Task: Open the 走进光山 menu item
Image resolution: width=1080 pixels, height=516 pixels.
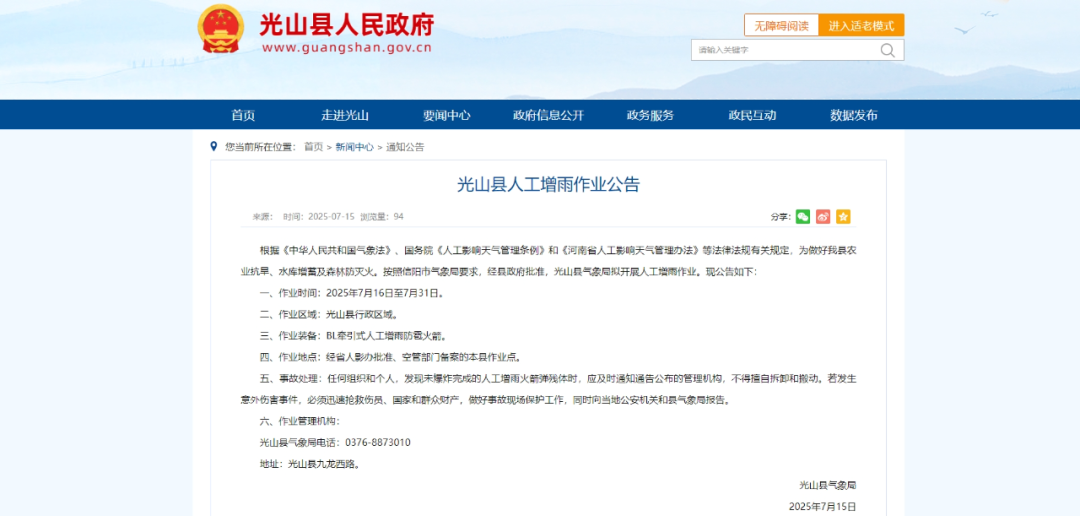Action: point(345,115)
